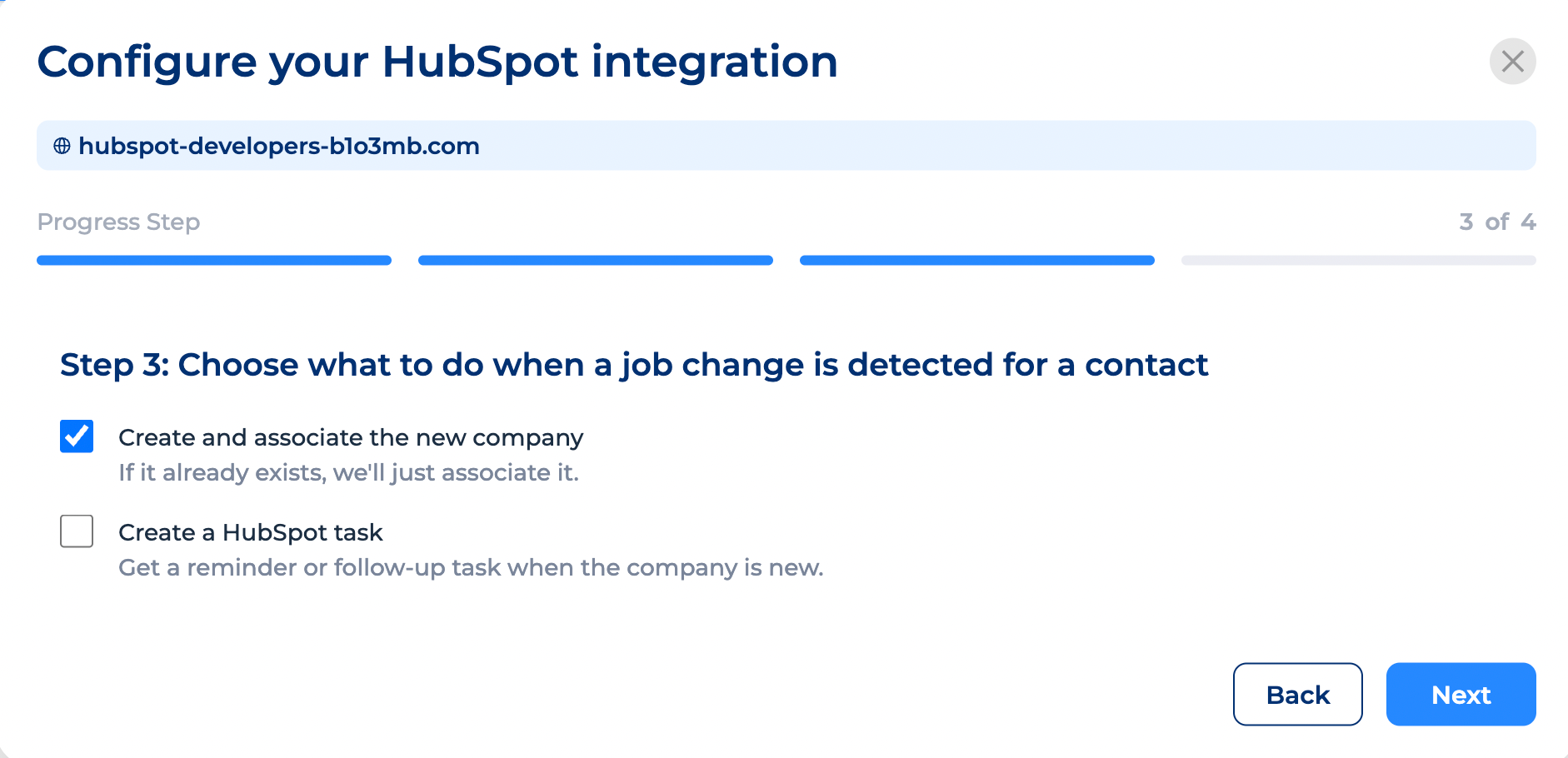Image resolution: width=1568 pixels, height=758 pixels.
Task: Click "Create and associate the new company" label
Action: click(x=351, y=437)
